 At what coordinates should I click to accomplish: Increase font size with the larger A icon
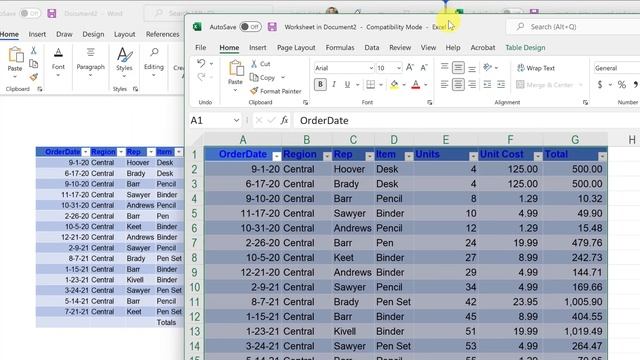click(x=410, y=68)
